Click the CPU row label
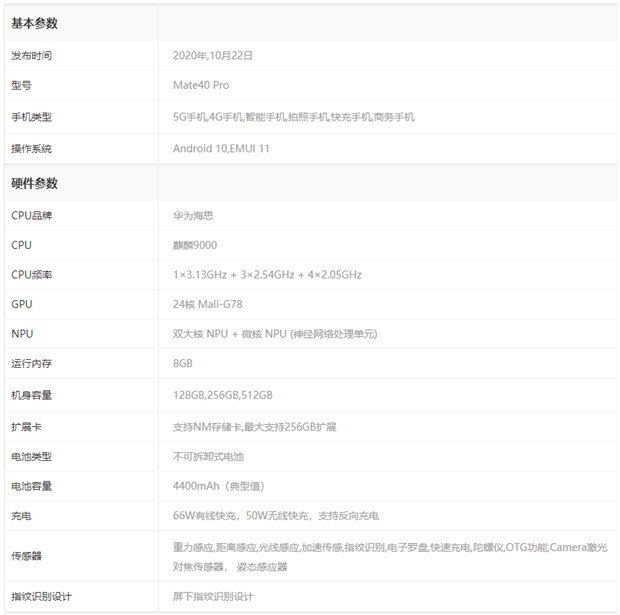The width and height of the screenshot is (620, 615). coord(21,245)
